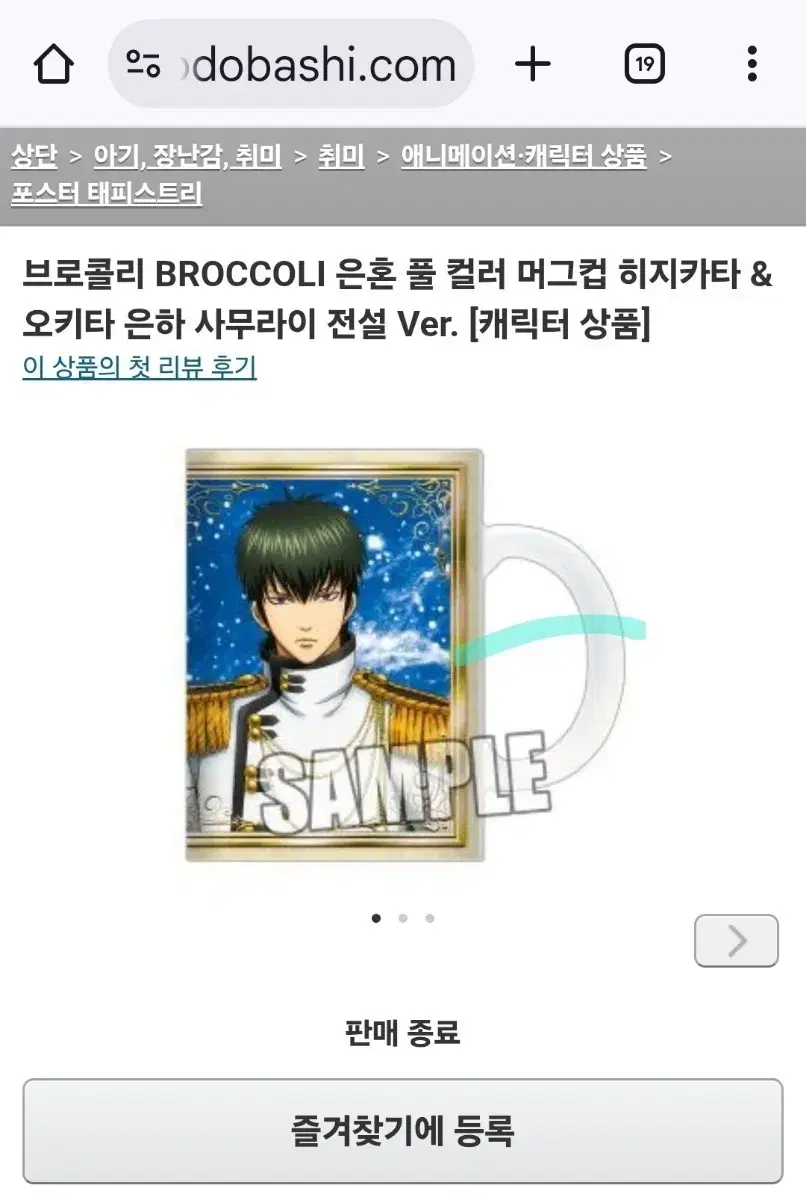Screen dimensions: 806x1200
Task: Open a new tab with plus icon
Action: 533,65
